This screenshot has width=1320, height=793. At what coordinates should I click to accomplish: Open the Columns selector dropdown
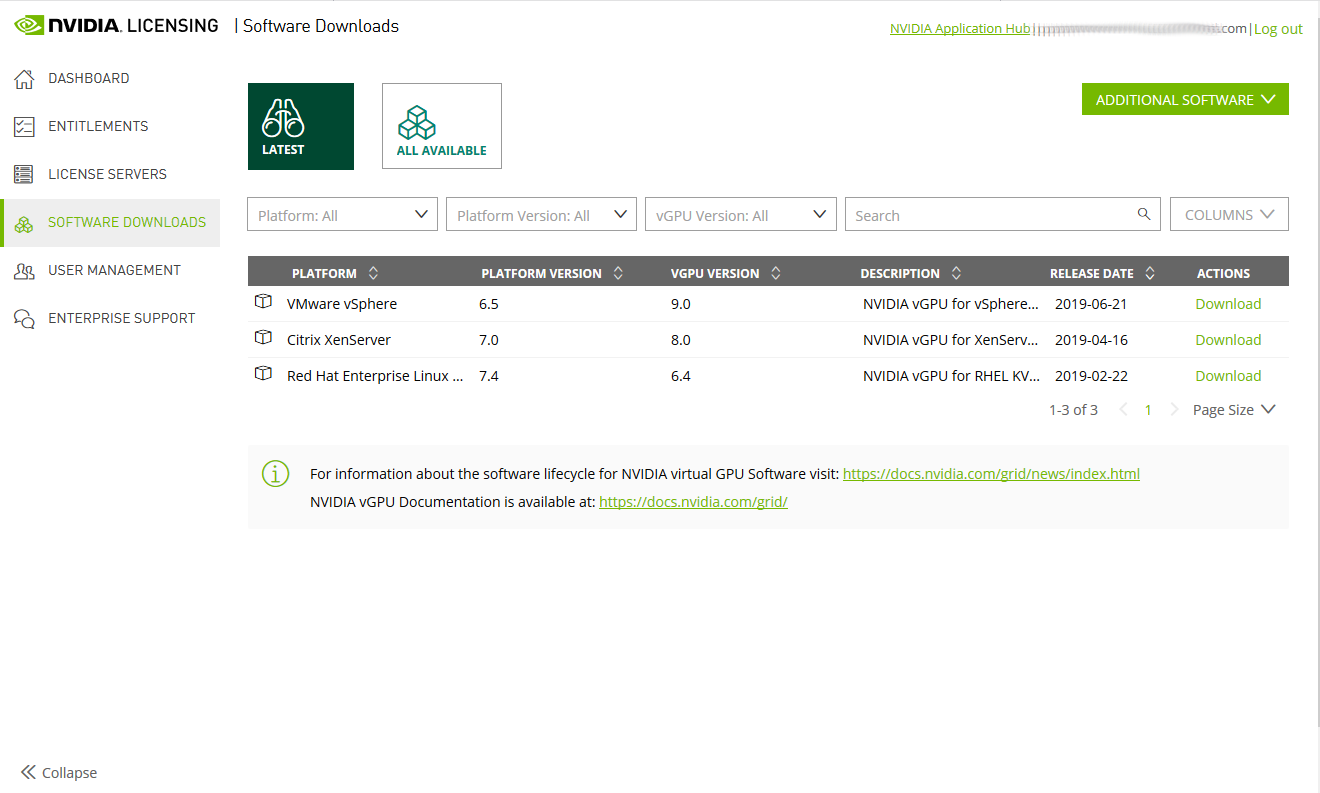click(x=1228, y=215)
